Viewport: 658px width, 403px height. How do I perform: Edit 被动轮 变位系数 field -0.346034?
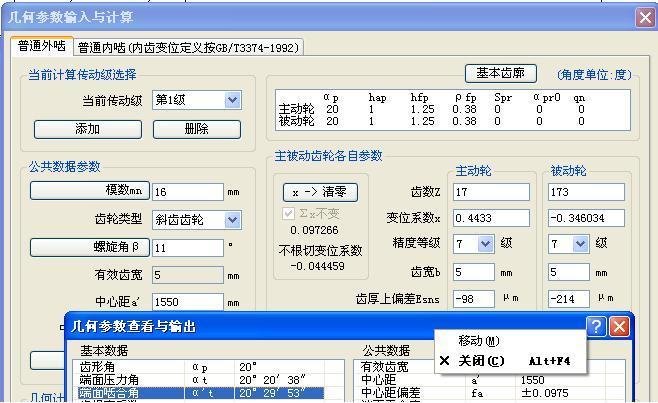[x=586, y=218]
